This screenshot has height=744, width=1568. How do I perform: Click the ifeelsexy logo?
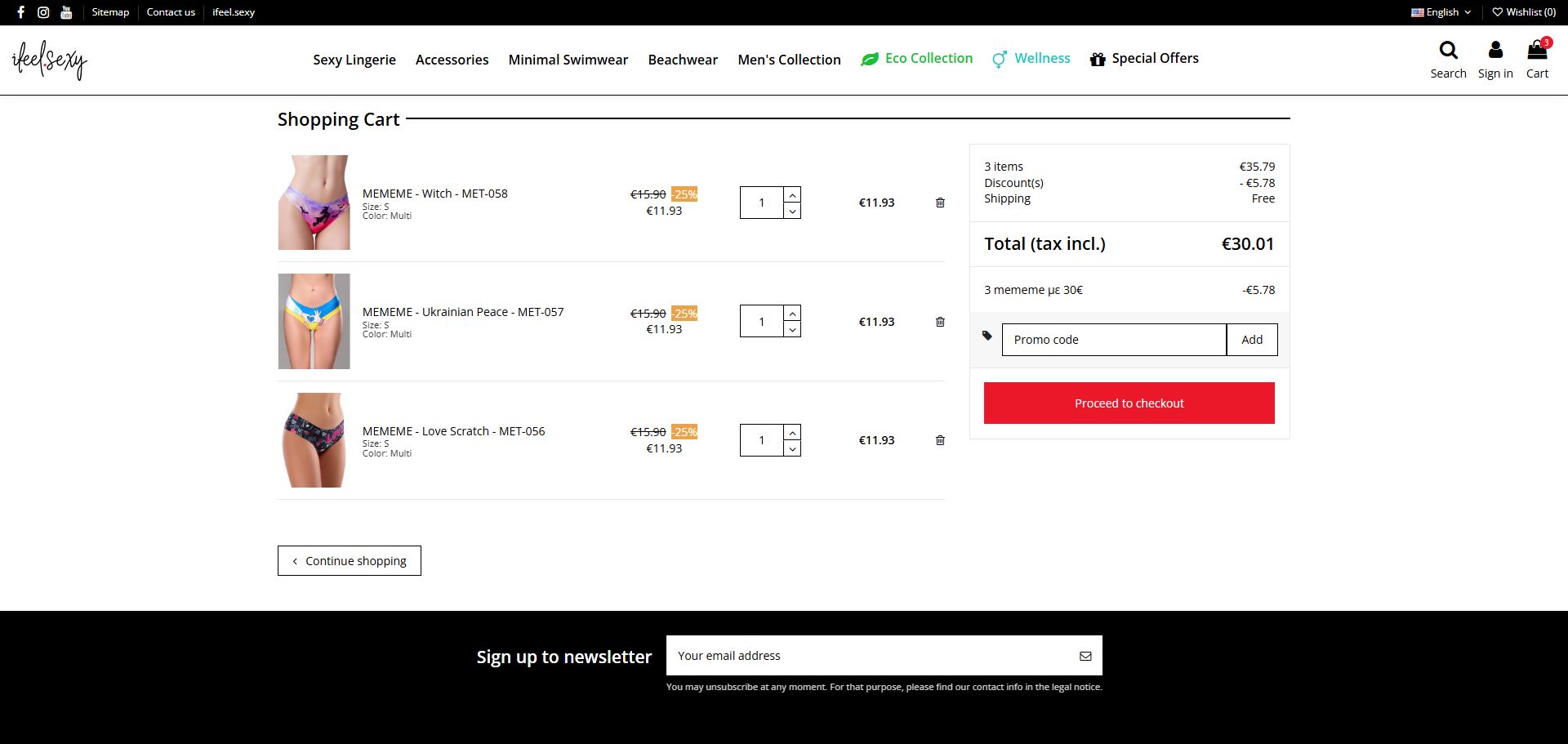tap(50, 60)
